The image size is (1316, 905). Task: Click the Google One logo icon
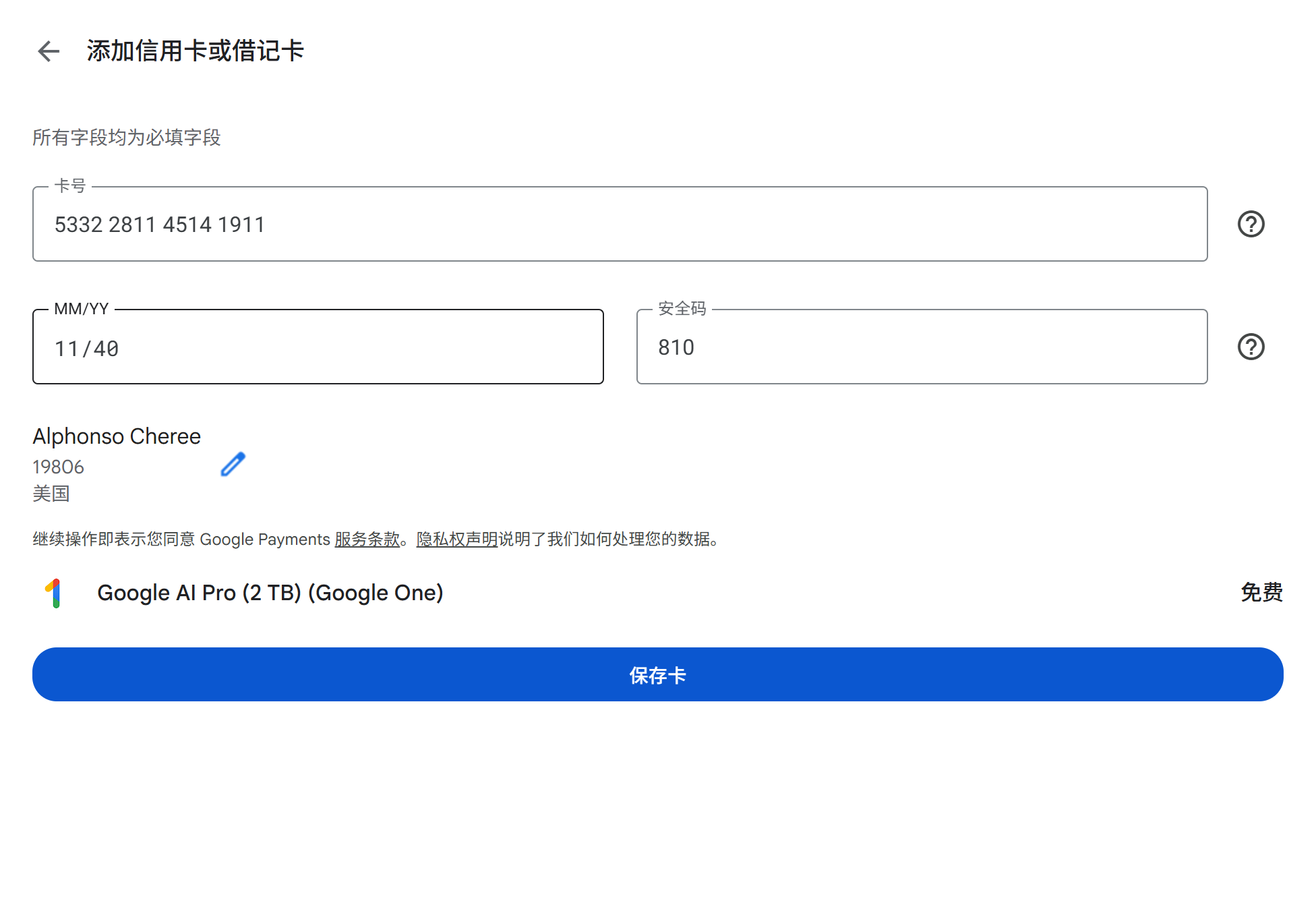tap(55, 593)
